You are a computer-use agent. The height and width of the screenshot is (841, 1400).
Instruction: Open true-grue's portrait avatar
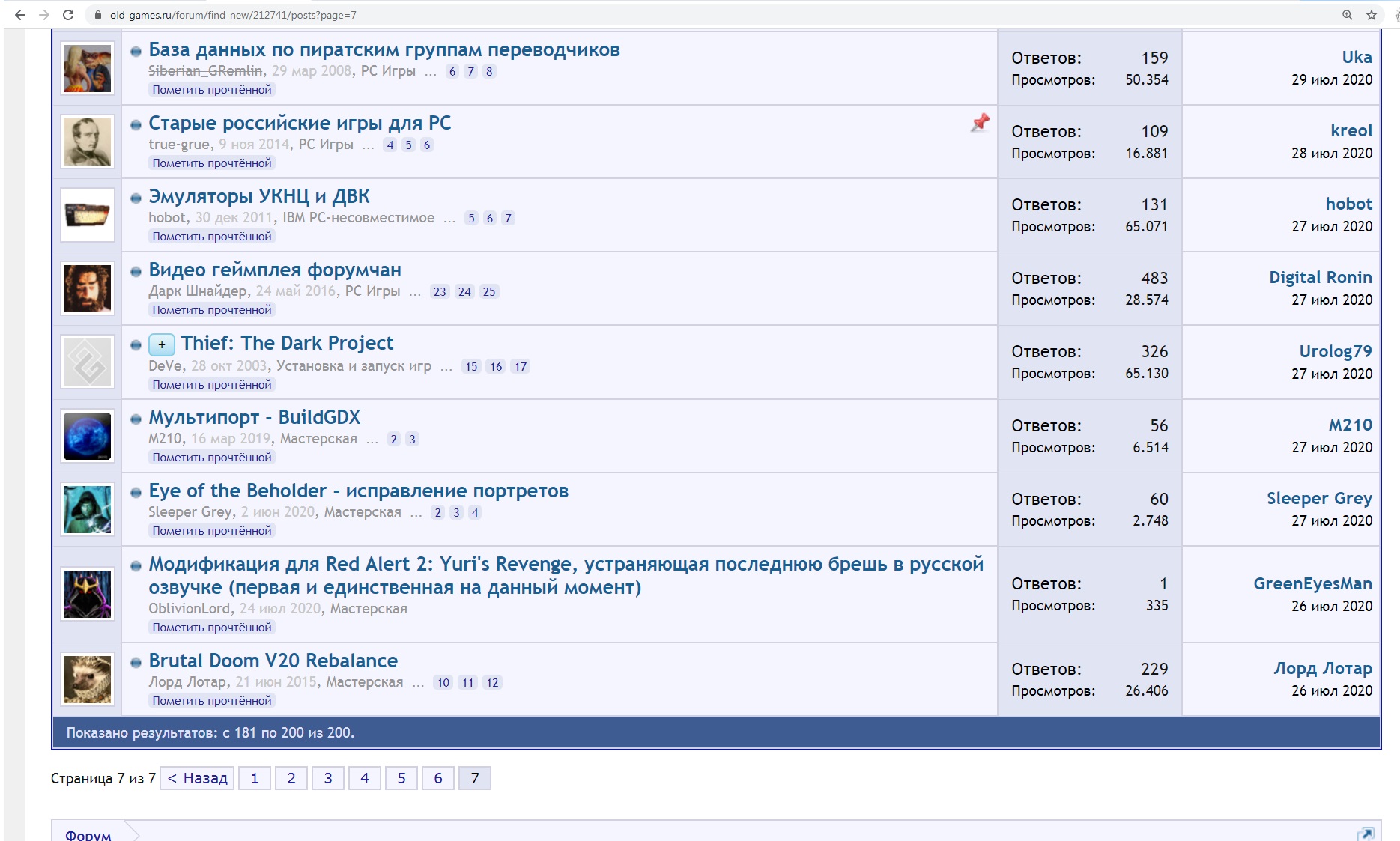click(x=88, y=142)
